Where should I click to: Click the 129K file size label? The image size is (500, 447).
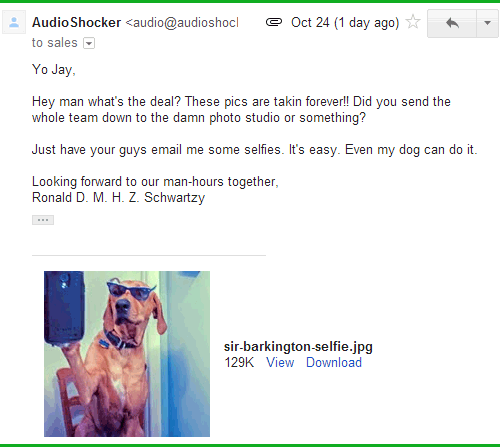tap(239, 362)
